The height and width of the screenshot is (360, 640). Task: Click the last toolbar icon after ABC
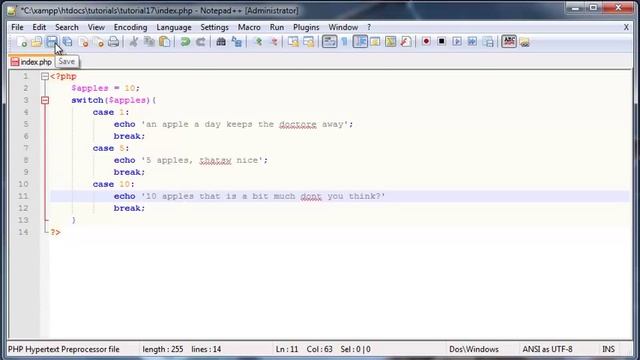click(524, 42)
